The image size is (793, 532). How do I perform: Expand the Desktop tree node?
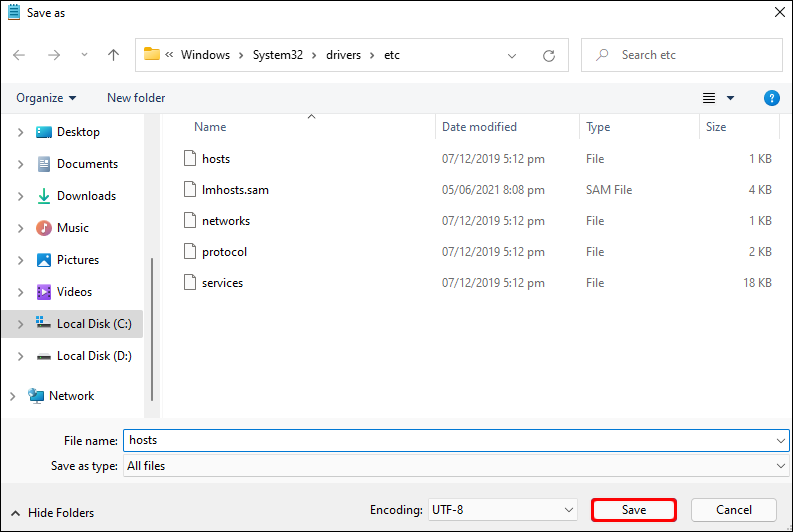click(21, 132)
